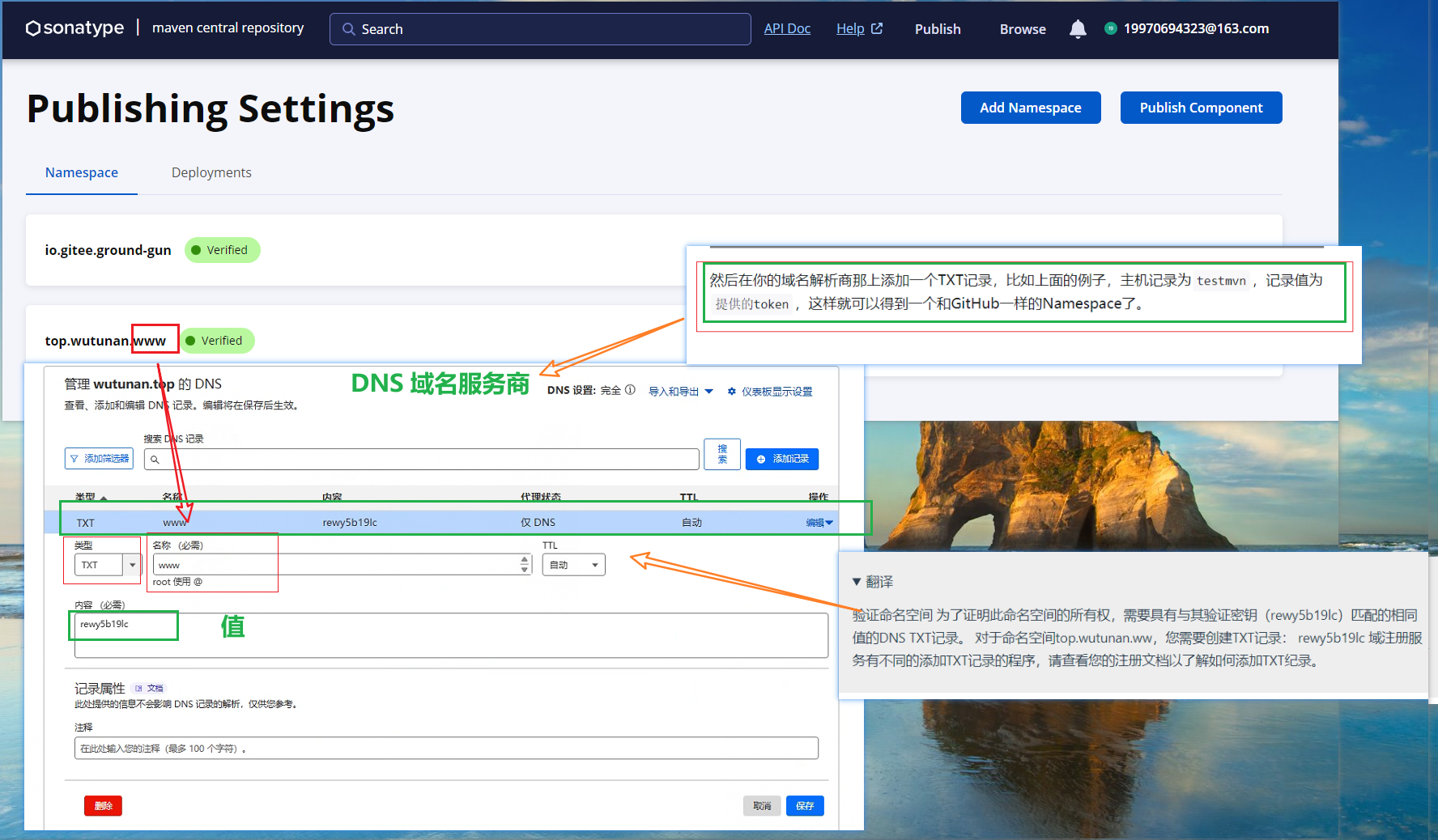1438x840 pixels.
Task: Click the DNS record comment input field
Action: [446, 749]
